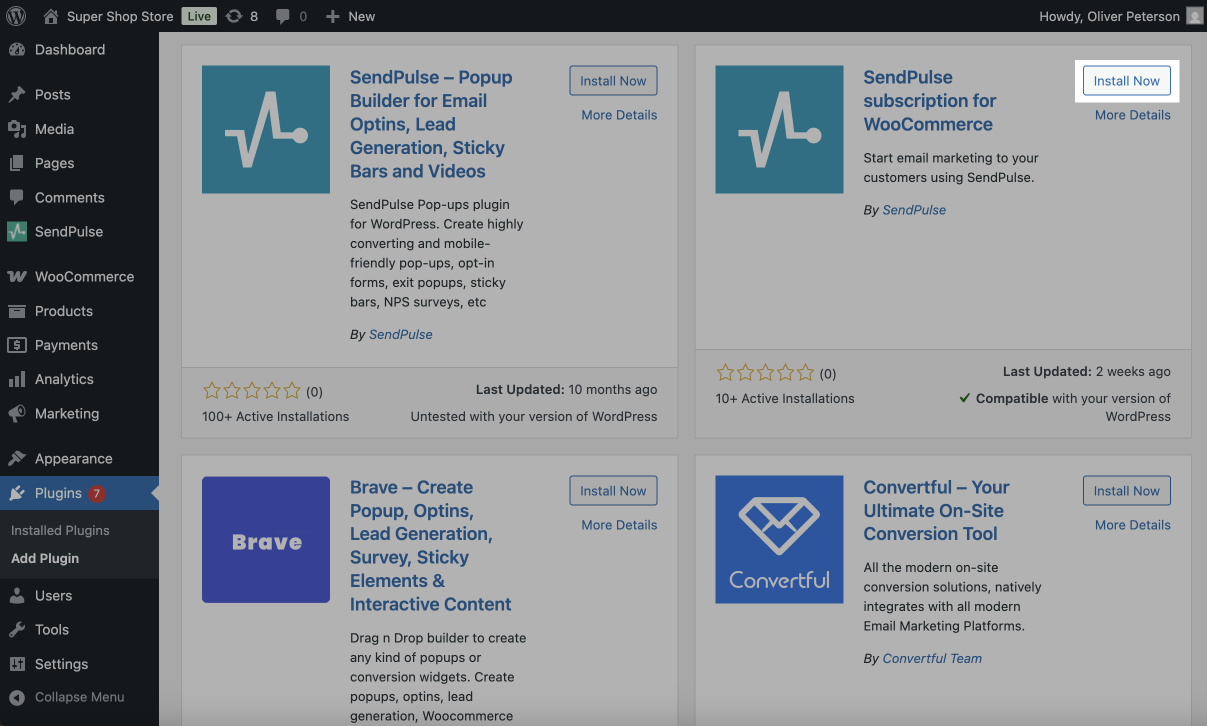
Task: Open SendPulse author link under Popup Builder
Action: coord(401,335)
